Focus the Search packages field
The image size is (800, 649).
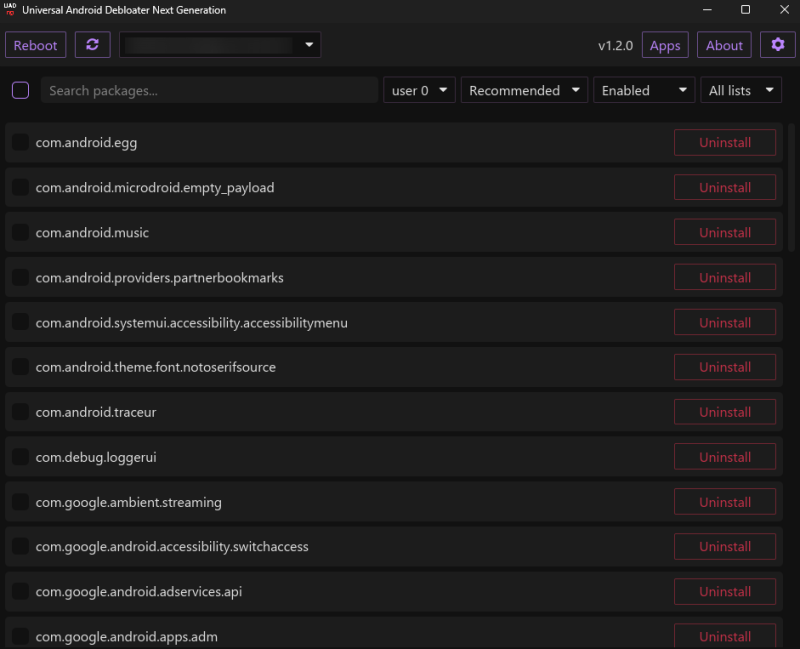tap(209, 90)
